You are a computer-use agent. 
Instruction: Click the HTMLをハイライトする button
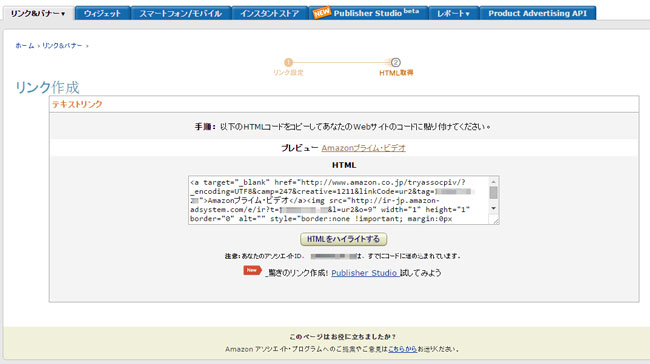[343, 239]
